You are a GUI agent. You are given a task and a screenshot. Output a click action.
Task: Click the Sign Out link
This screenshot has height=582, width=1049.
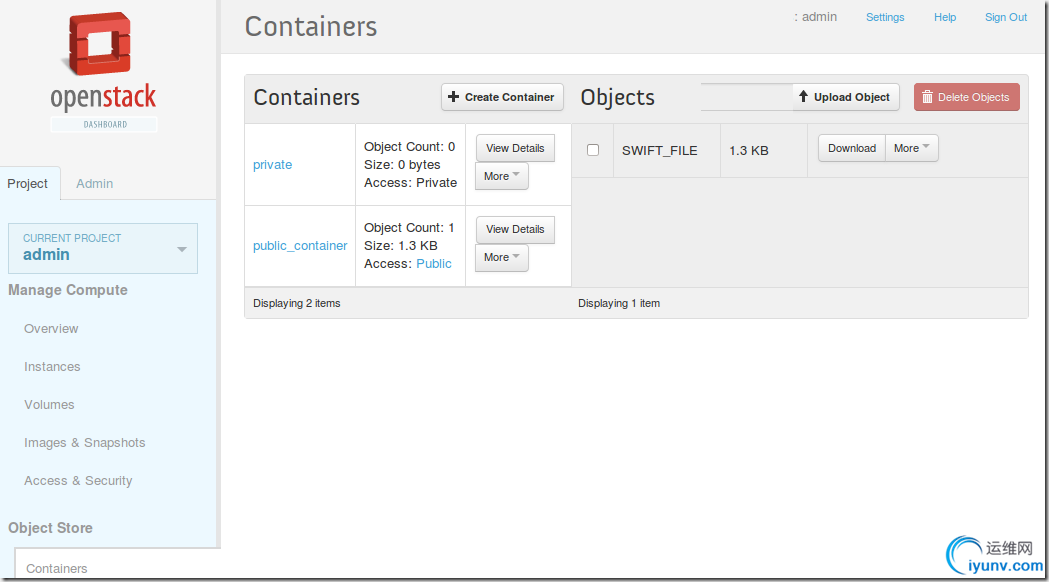1005,17
